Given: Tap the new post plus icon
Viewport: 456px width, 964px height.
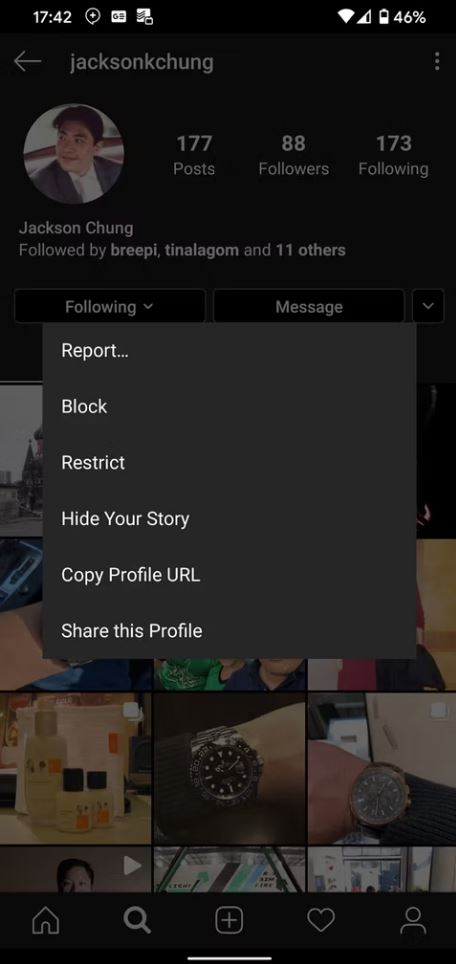Looking at the screenshot, I should (229, 920).
